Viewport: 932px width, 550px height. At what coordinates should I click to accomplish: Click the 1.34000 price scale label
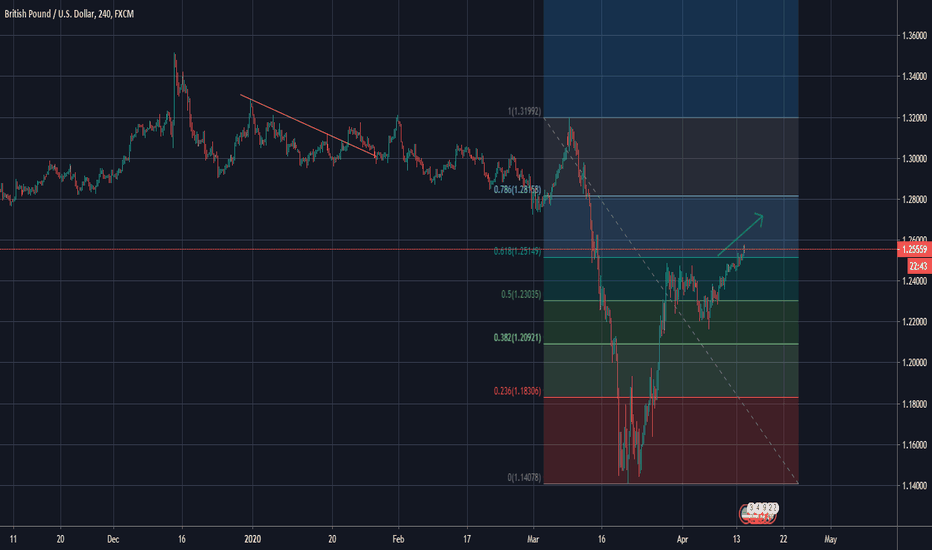[x=914, y=77]
